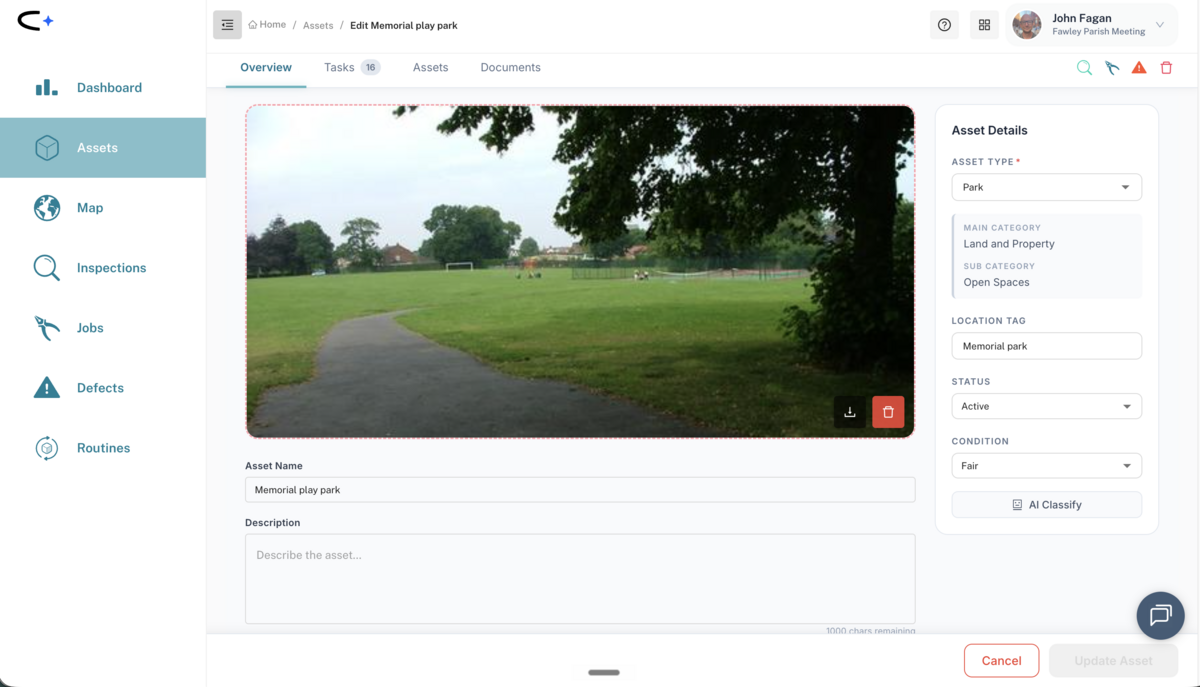Click the Asset Name input field
The width and height of the screenshot is (1200, 687).
pos(580,490)
